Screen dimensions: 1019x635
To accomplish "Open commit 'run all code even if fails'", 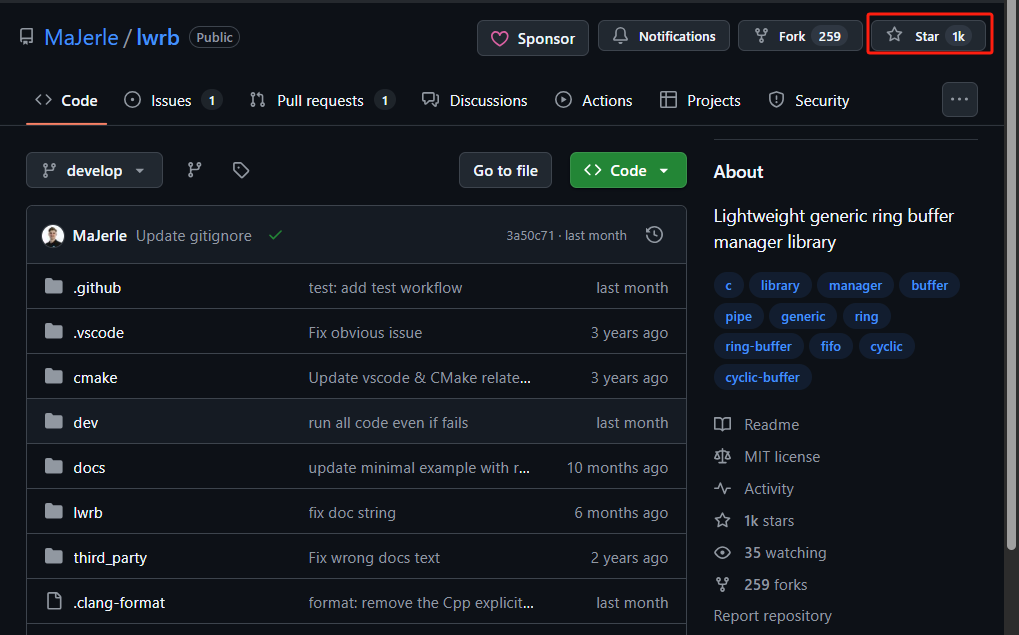I will click(x=389, y=422).
